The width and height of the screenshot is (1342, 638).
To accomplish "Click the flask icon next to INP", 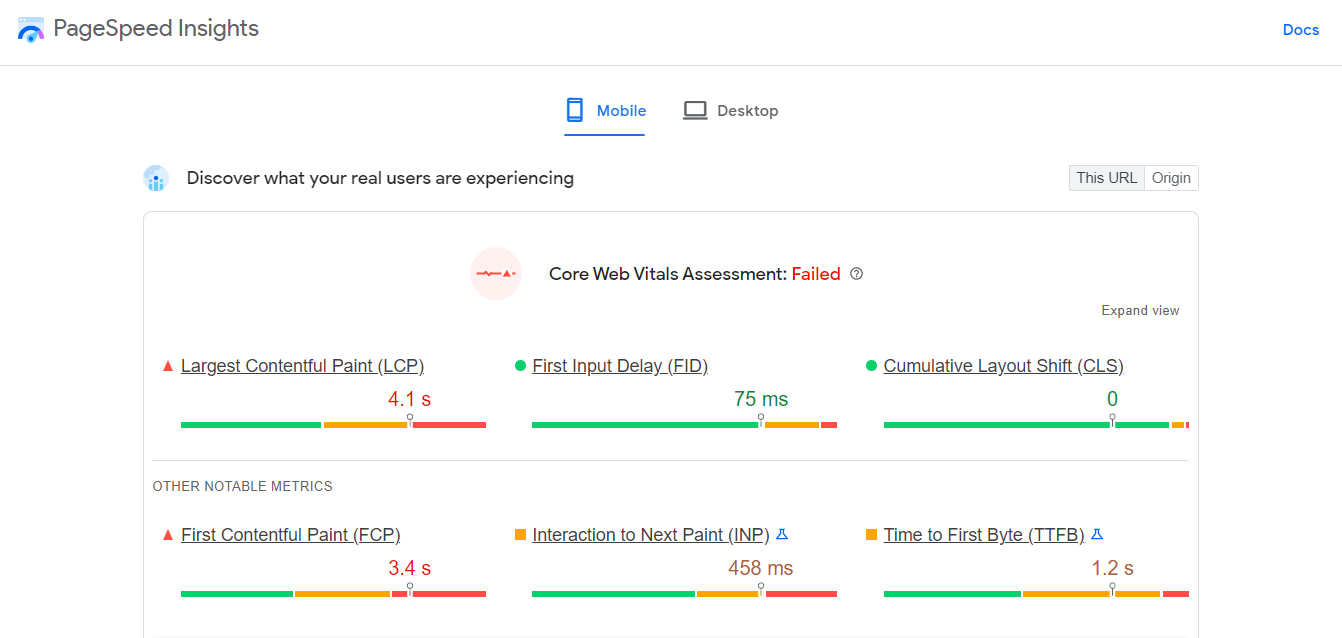I will click(x=782, y=535).
